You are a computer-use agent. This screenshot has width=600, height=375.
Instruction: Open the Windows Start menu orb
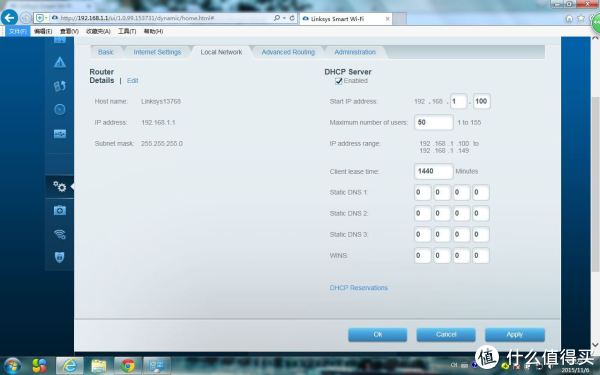point(12,366)
